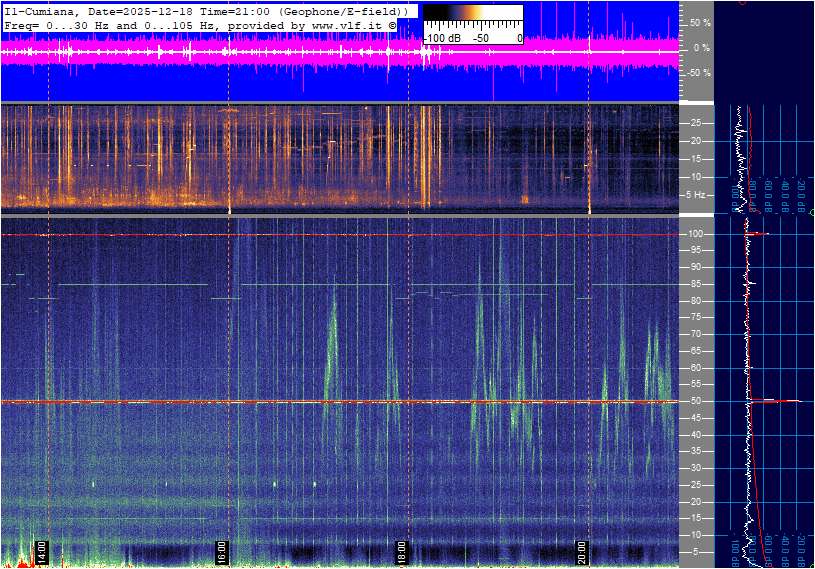The height and width of the screenshot is (569, 815).
Task: Click the 75 Hz frequency axis label
Action: pos(696,318)
